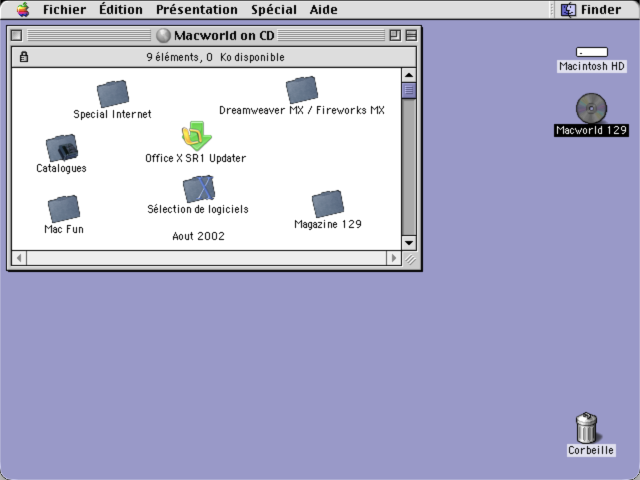This screenshot has width=640, height=480.
Task: Open the Dreamweaver MX / Fireworks MX folder
Action: click(302, 89)
